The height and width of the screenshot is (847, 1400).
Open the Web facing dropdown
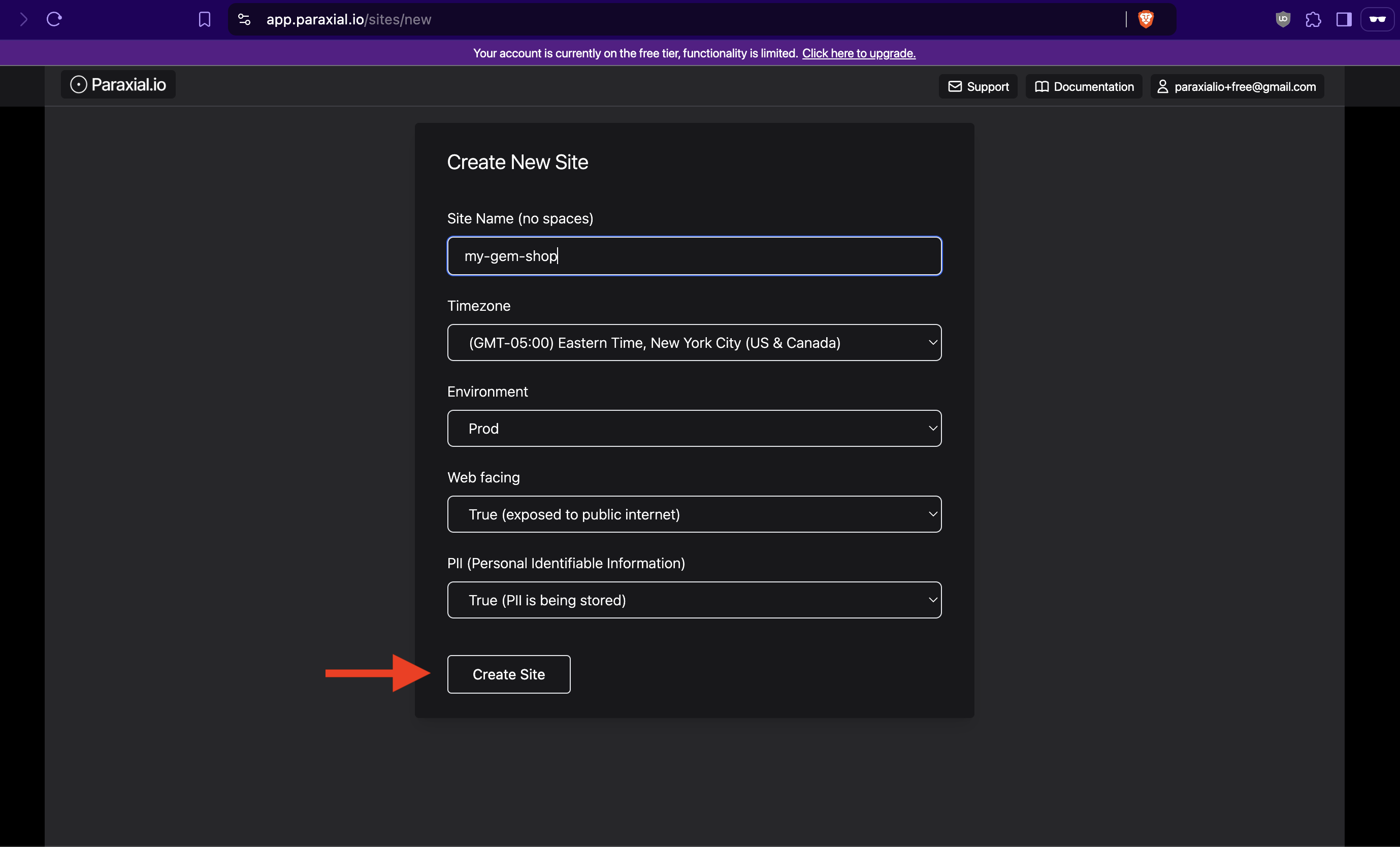tap(694, 514)
